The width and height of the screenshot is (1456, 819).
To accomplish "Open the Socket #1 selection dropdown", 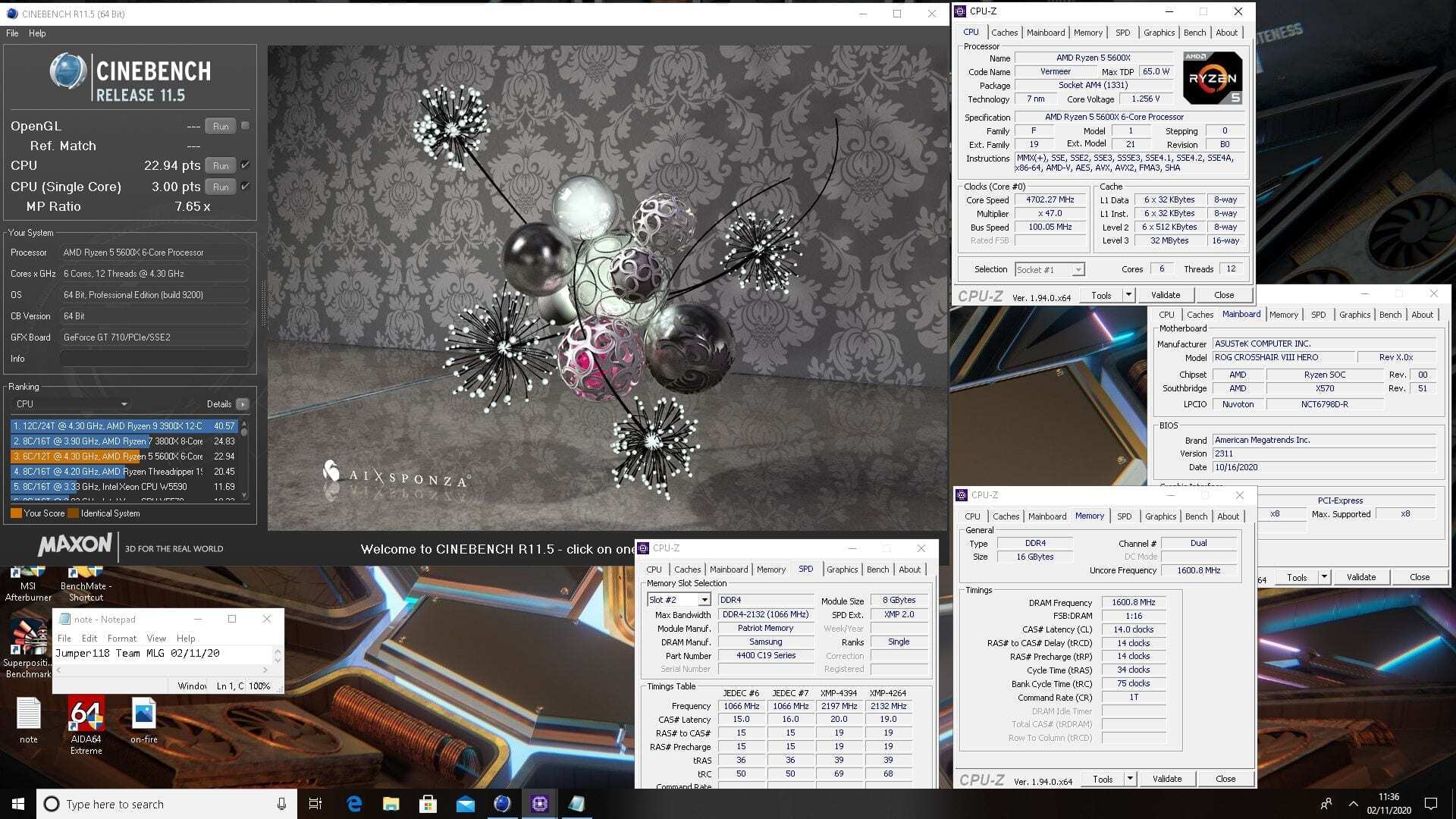I will 1050,269.
